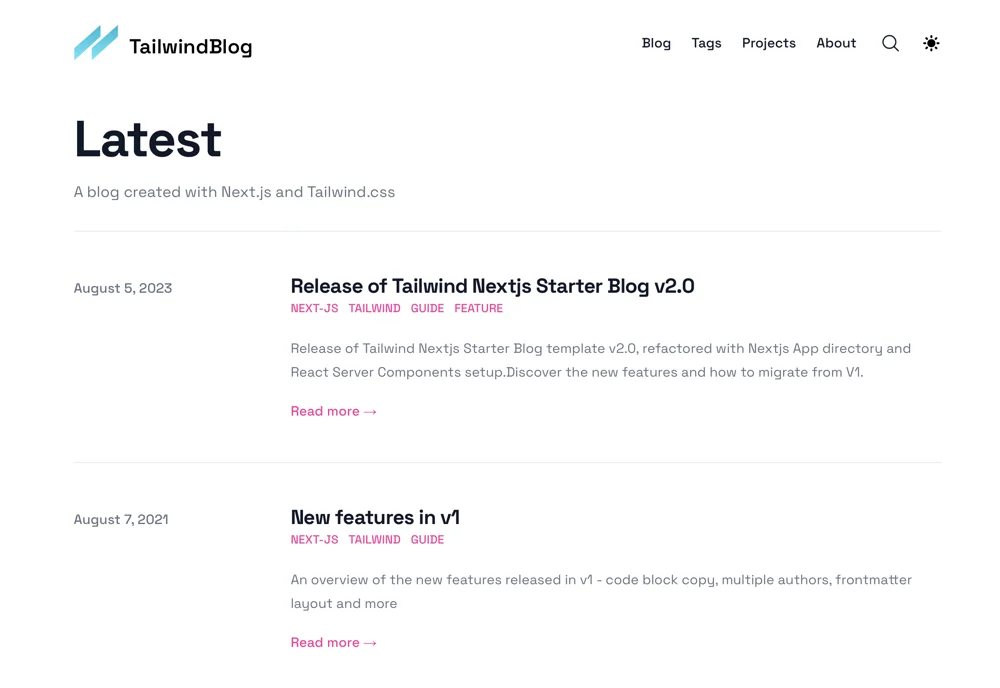
Task: Open 'Release of Tailwind Nextjs Starter Blog v2.0' post
Action: tap(492, 286)
